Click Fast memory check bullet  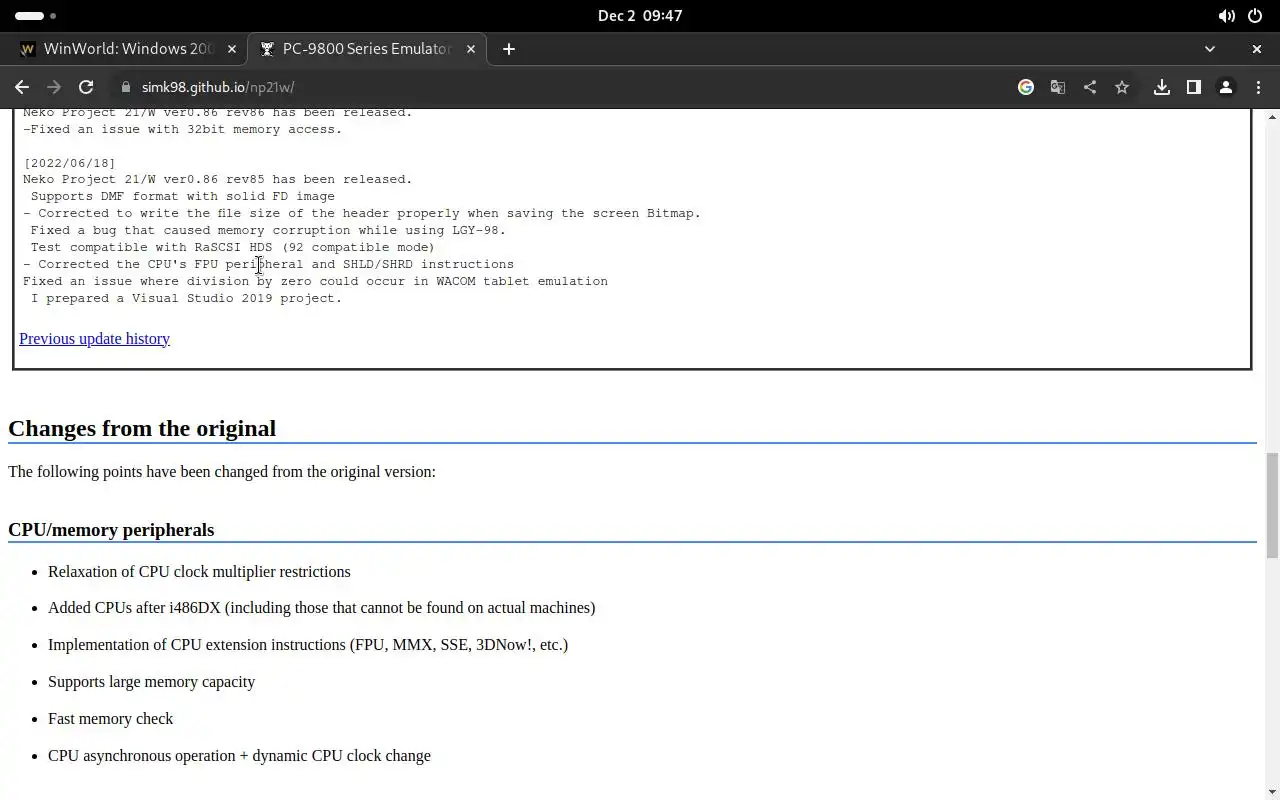point(110,719)
